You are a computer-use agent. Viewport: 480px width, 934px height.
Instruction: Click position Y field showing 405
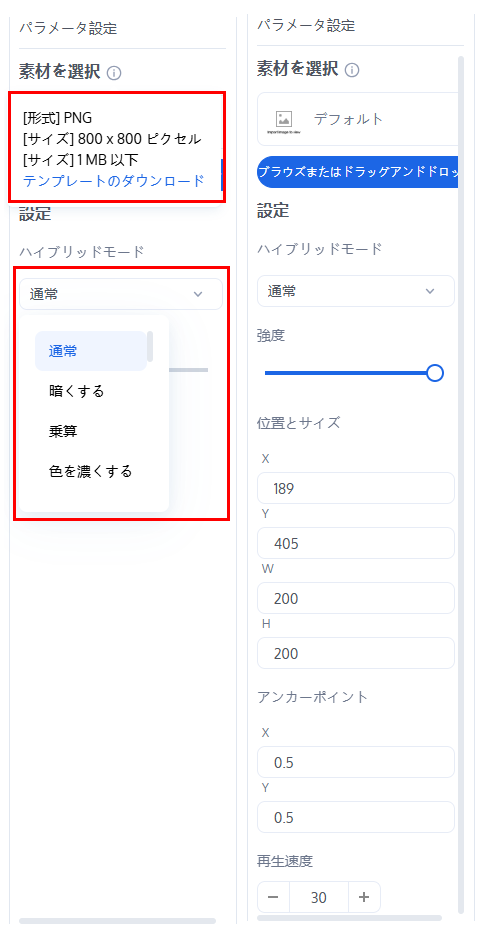[356, 543]
